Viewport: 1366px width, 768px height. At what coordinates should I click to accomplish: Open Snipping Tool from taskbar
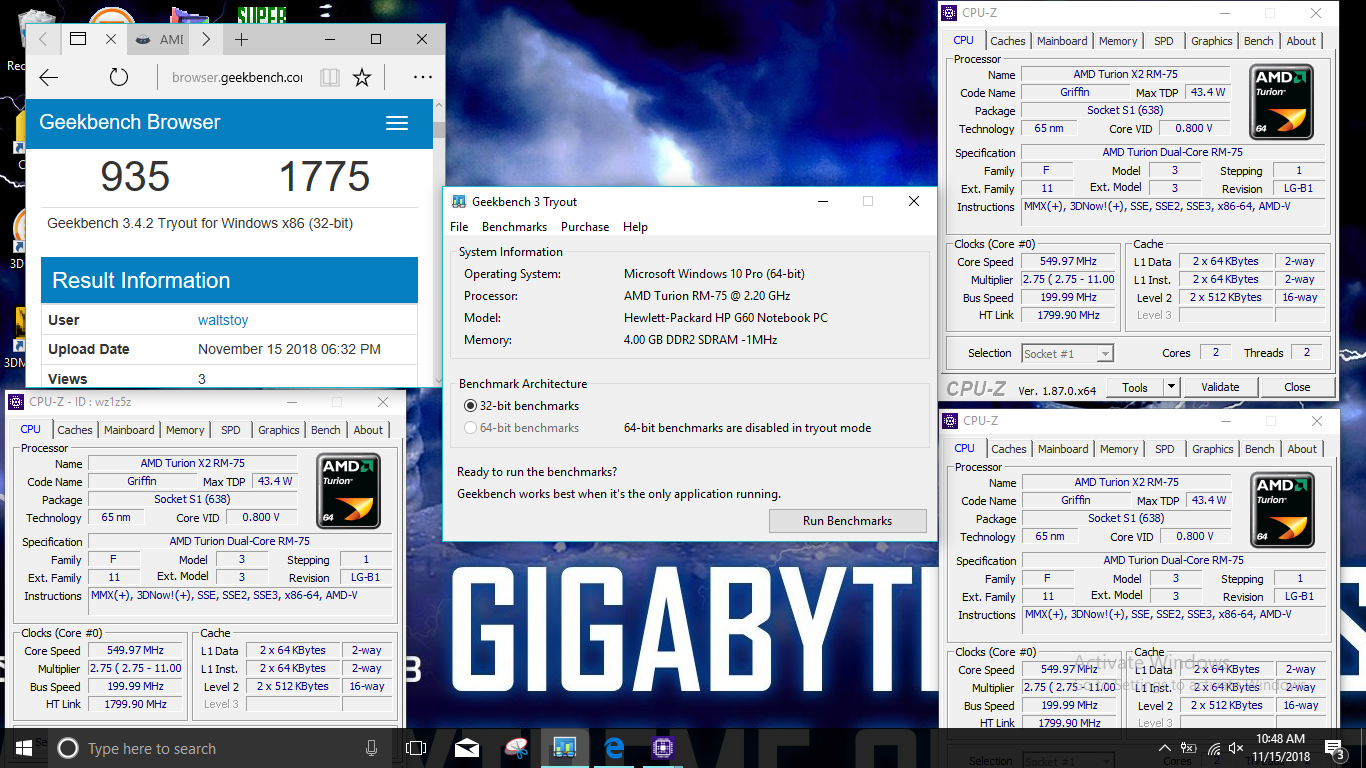pyautogui.click(x=516, y=748)
